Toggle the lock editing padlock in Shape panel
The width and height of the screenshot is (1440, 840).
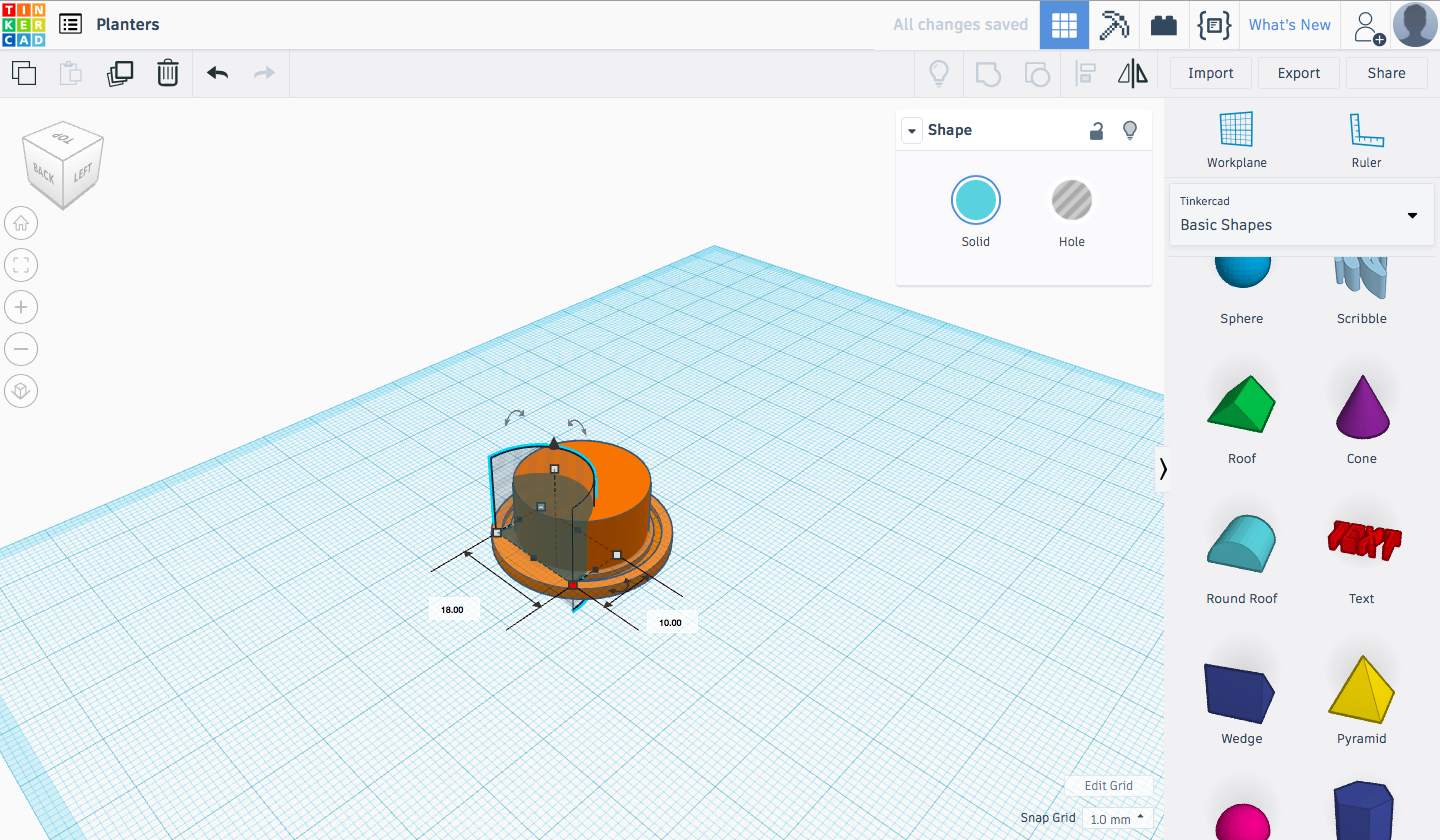tap(1097, 130)
